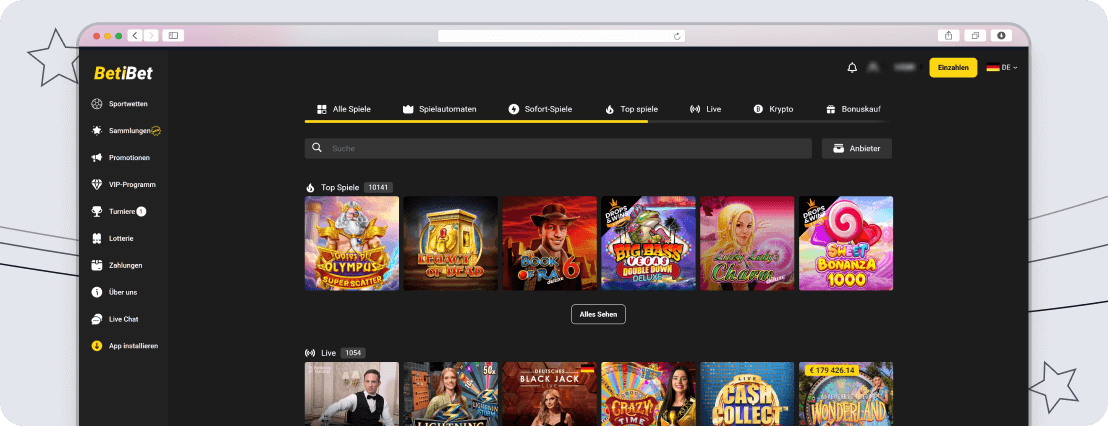The width and height of the screenshot is (1108, 426).
Task: Open the Anbieter provider filter
Action: click(856, 148)
